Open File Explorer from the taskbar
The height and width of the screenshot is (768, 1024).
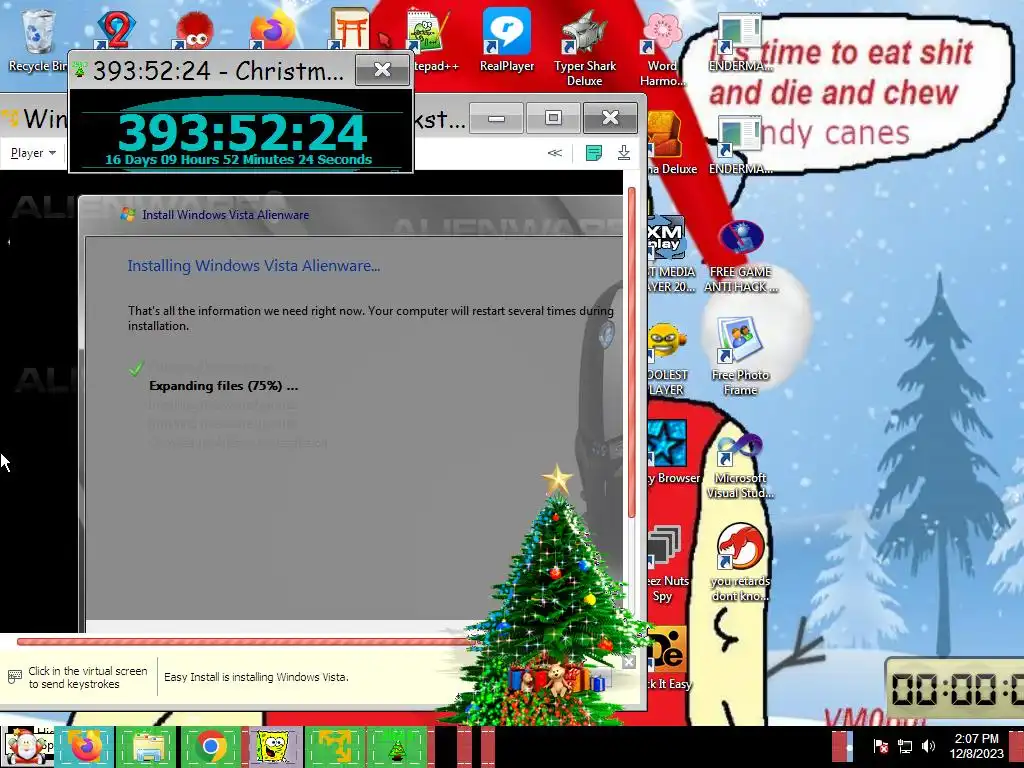click(147, 747)
